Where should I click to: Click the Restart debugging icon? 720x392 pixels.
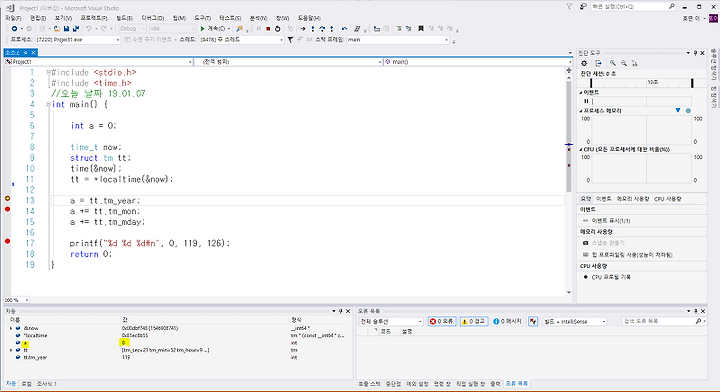[277, 28]
